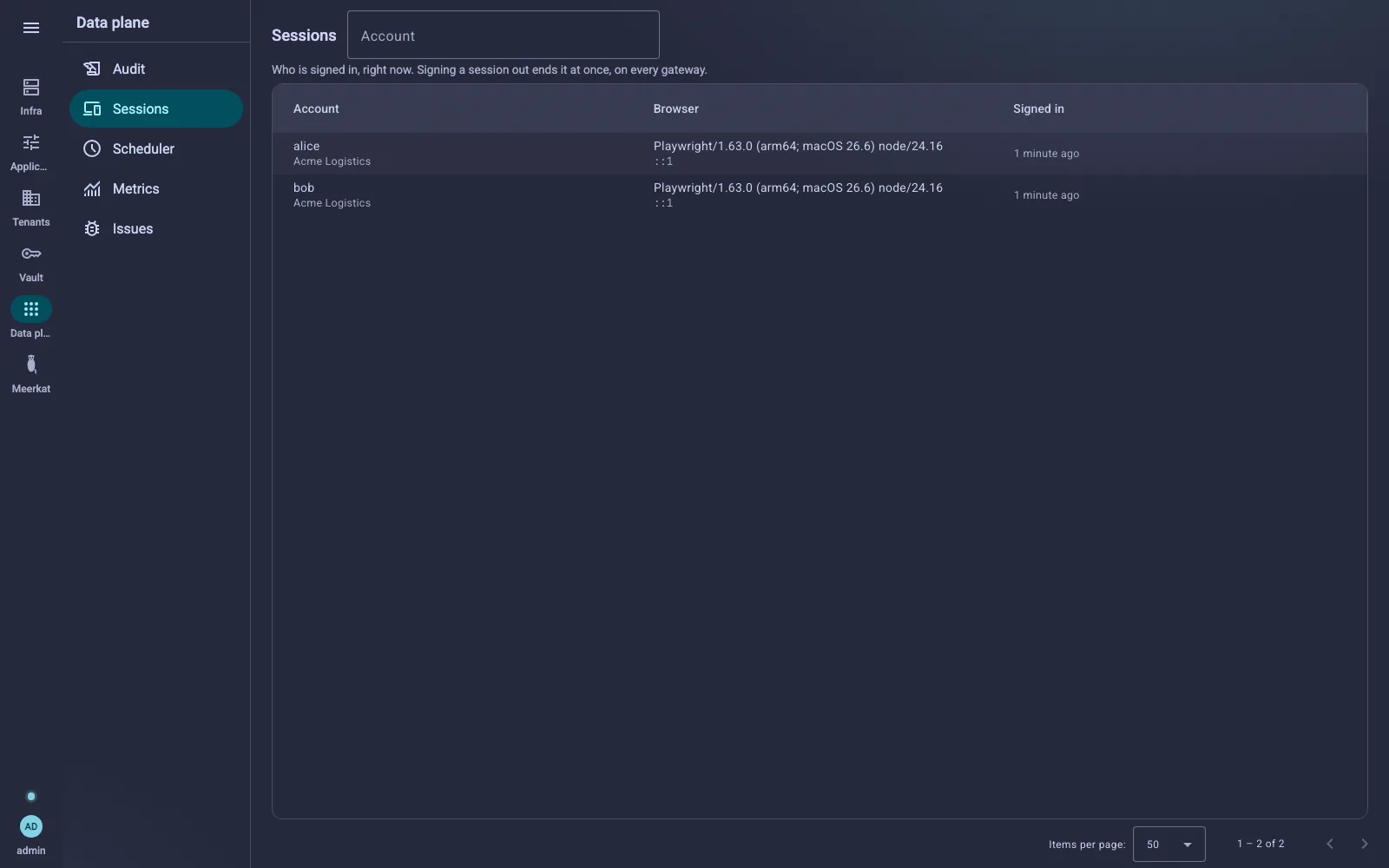Click the AD admin avatar

point(31,826)
